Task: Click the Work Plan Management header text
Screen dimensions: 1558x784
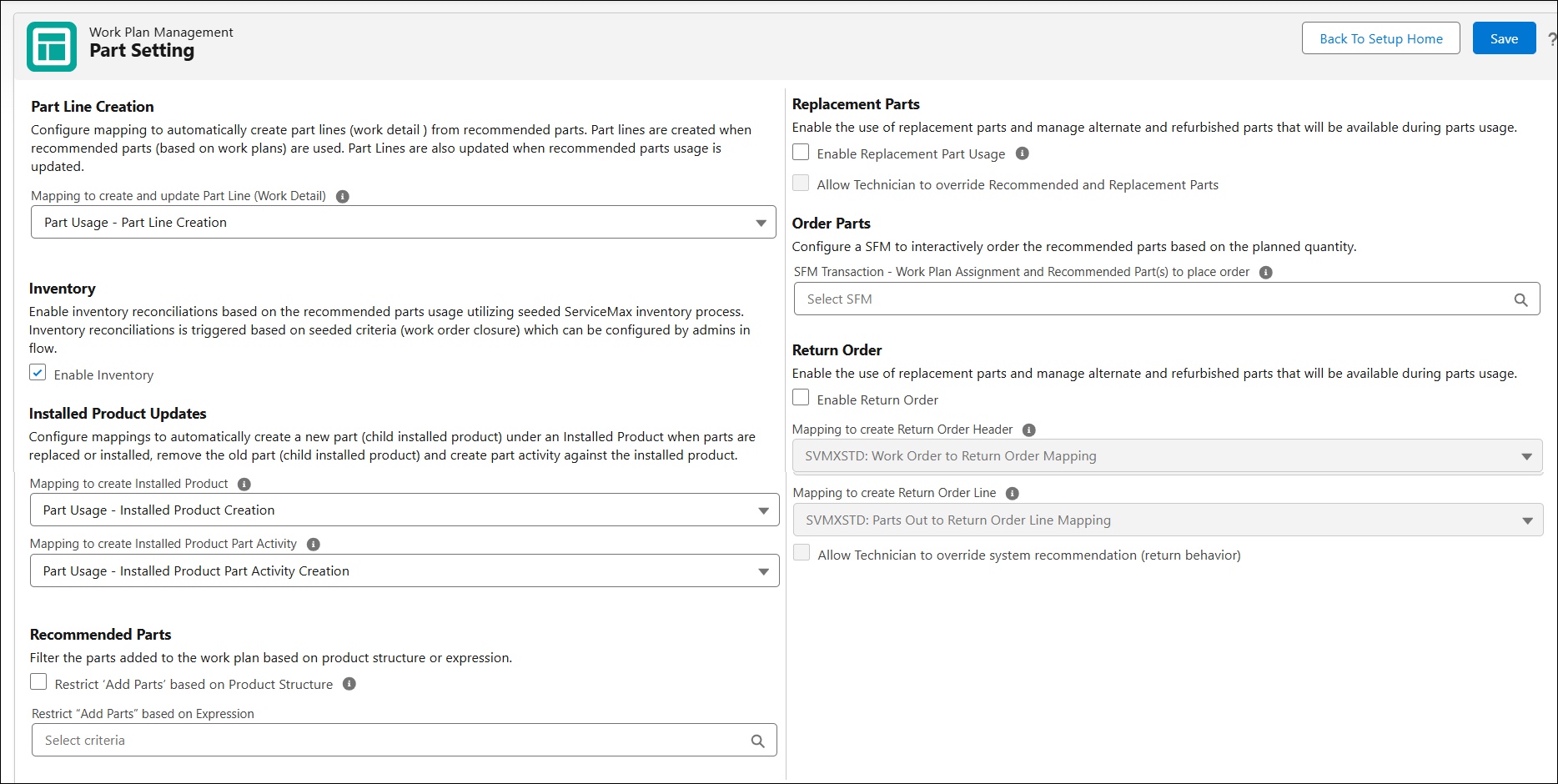Action: pos(161,32)
